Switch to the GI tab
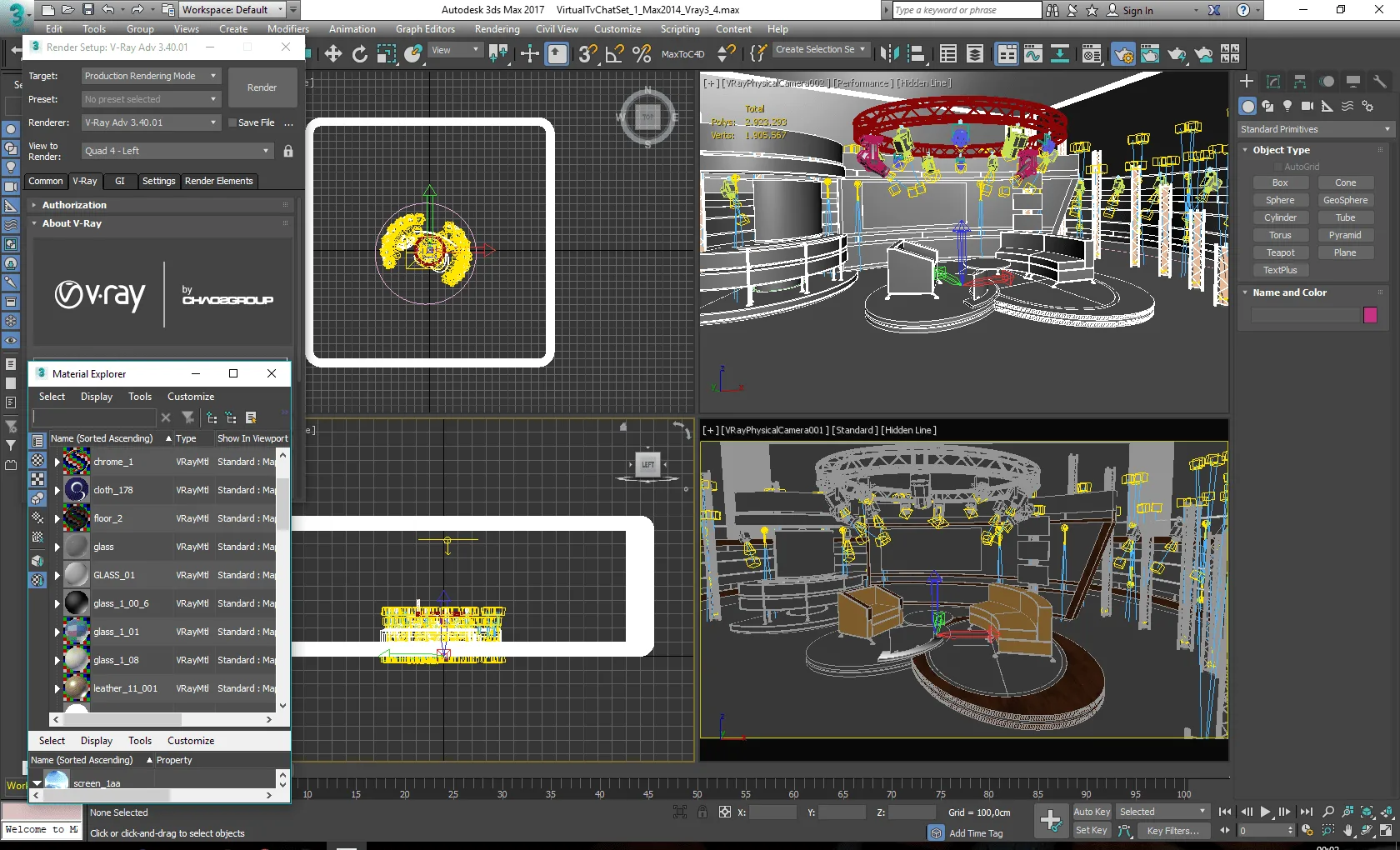 point(120,181)
